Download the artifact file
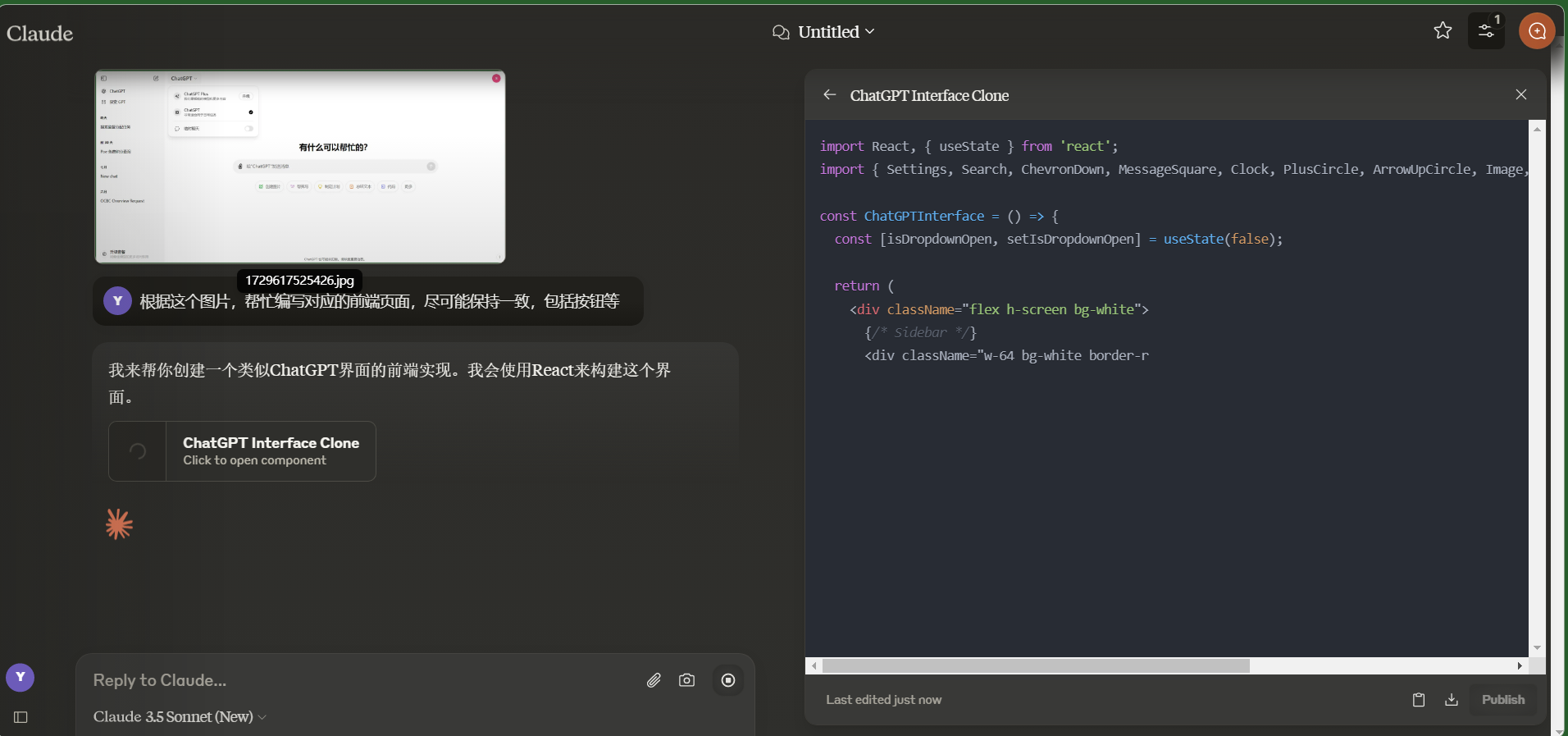This screenshot has height=736, width=1568. pyautogui.click(x=1452, y=700)
